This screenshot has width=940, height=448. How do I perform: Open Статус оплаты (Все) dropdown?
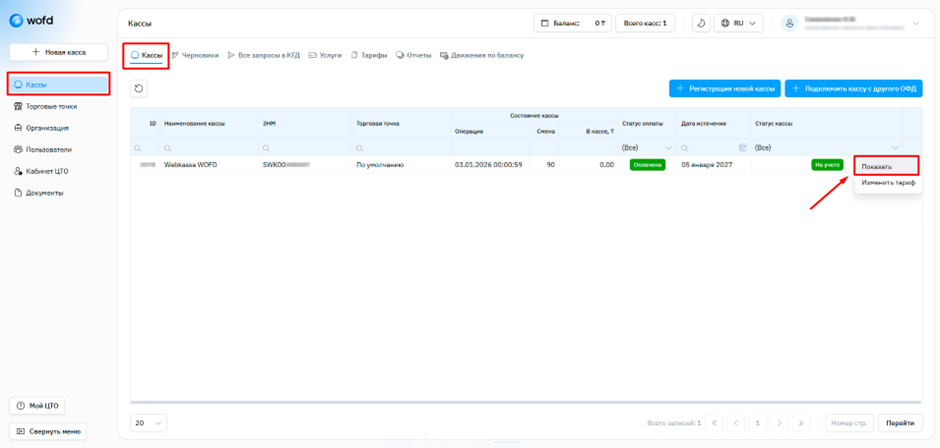[x=647, y=148]
